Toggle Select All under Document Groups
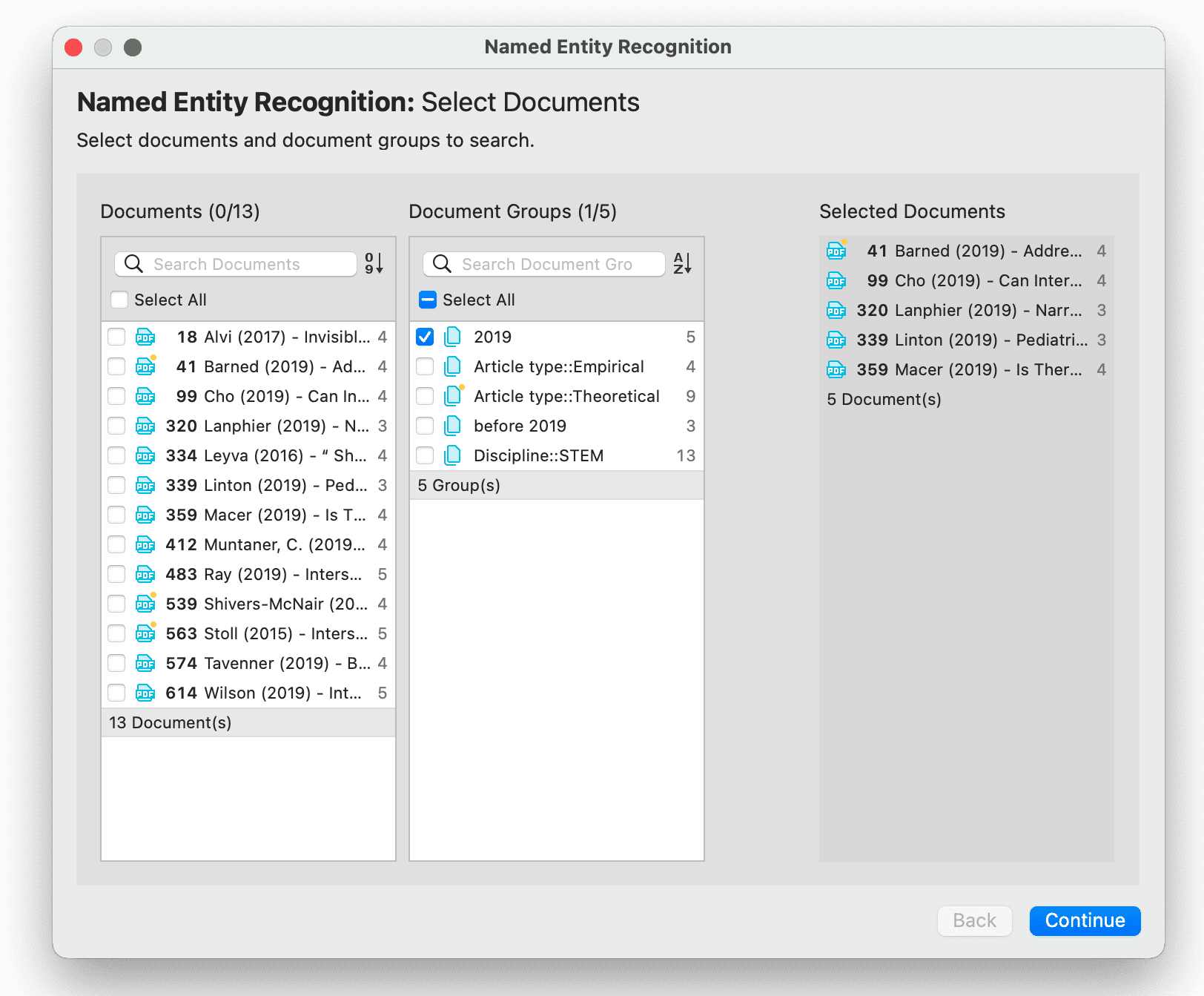 [428, 300]
